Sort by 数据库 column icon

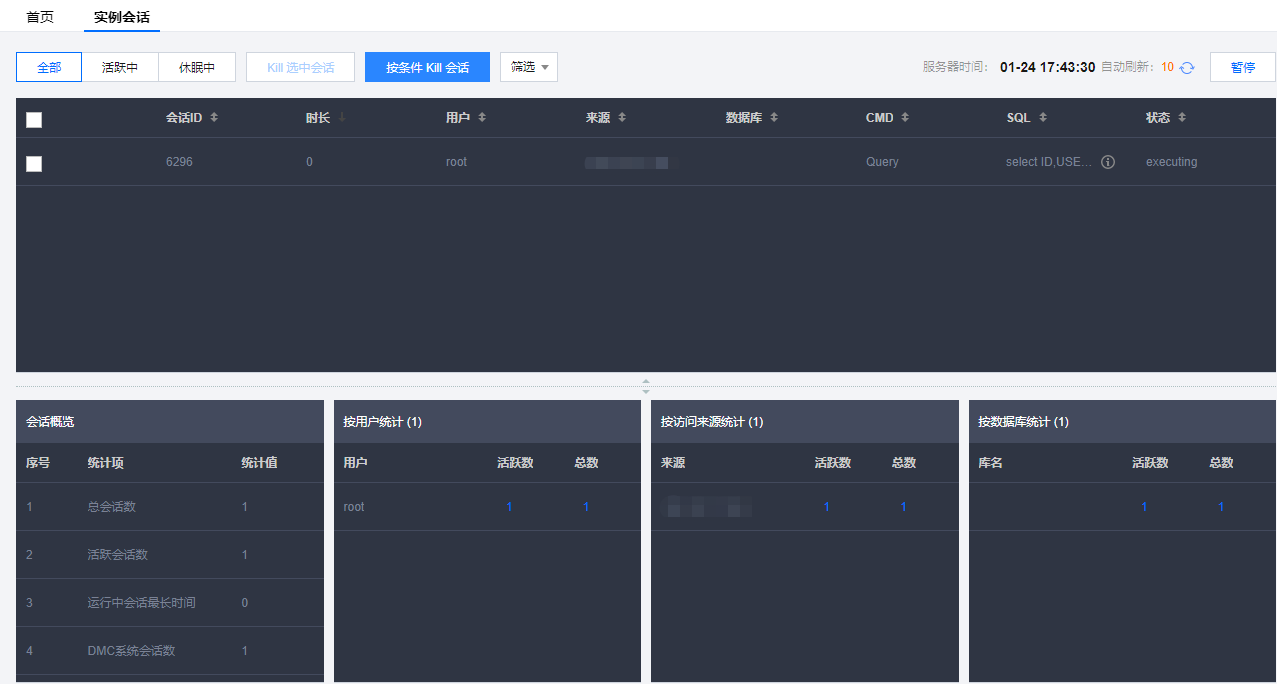[x=774, y=118]
